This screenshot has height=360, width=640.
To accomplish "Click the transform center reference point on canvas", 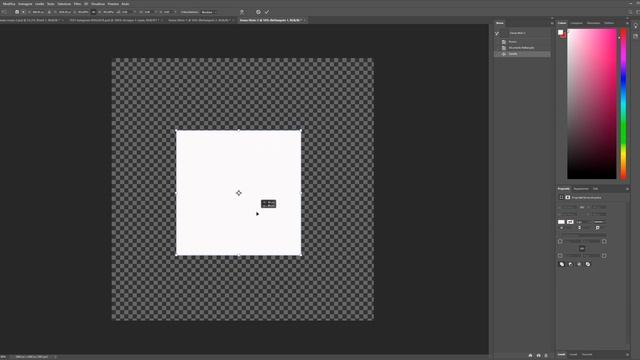I will (x=239, y=193).
